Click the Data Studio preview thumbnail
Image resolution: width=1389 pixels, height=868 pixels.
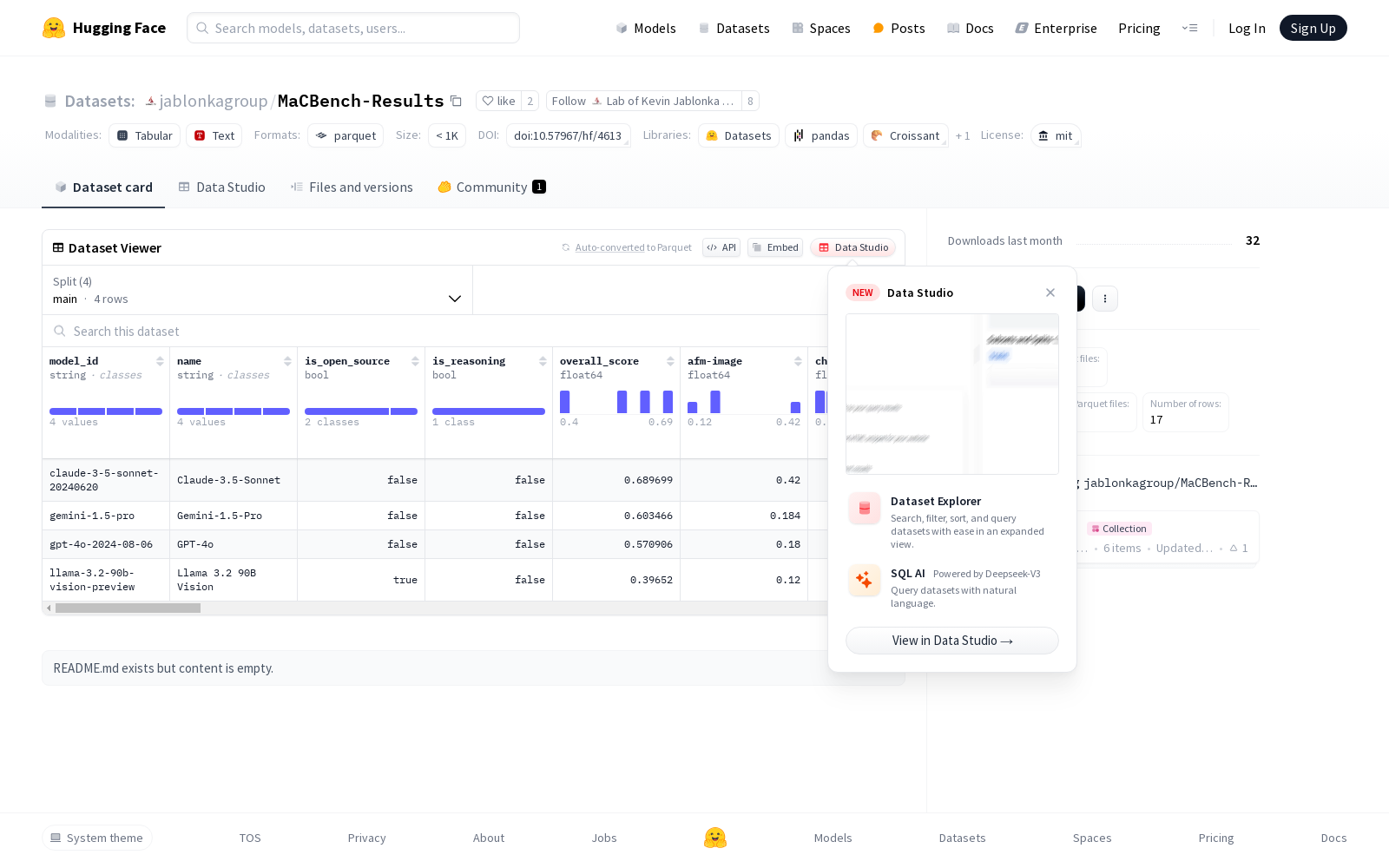point(952,394)
